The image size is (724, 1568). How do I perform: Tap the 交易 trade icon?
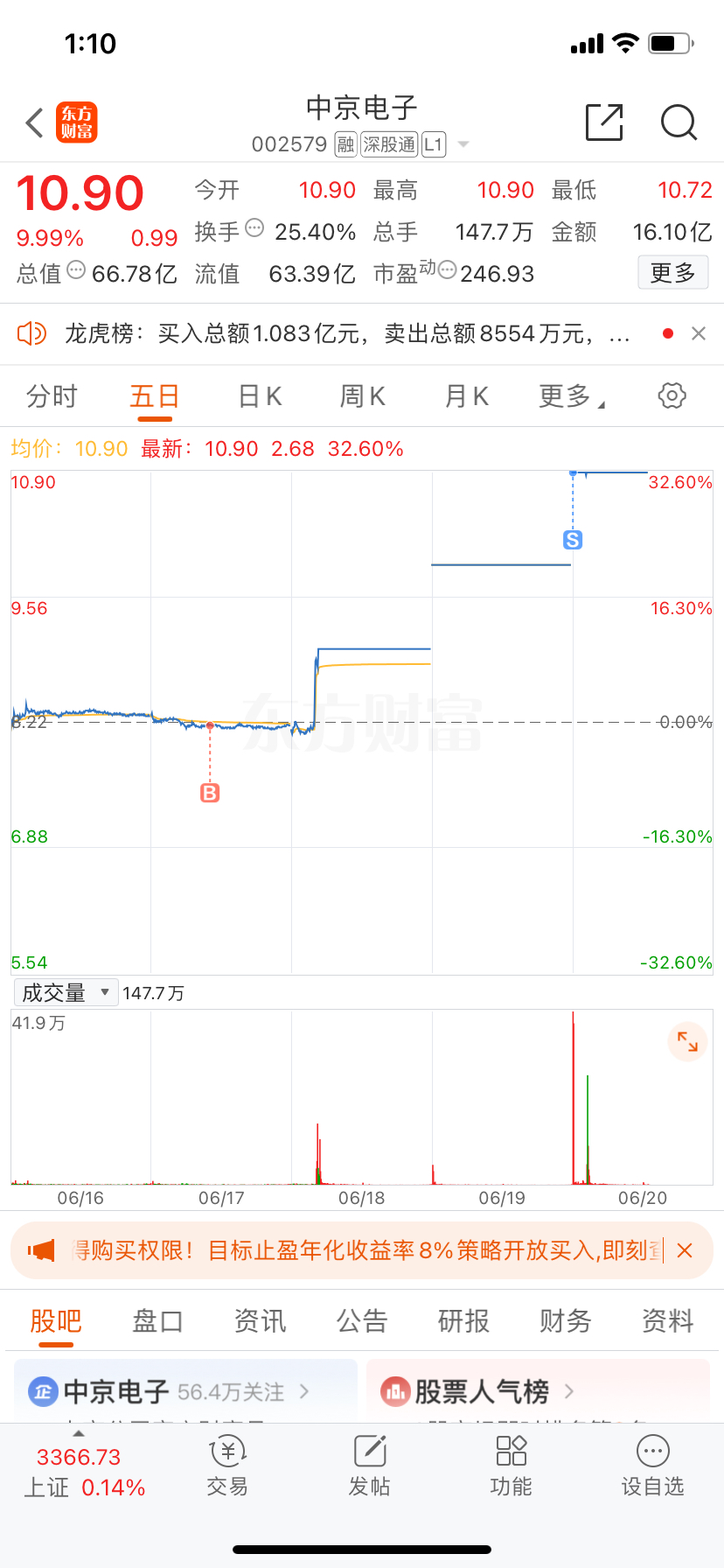coord(227,1466)
